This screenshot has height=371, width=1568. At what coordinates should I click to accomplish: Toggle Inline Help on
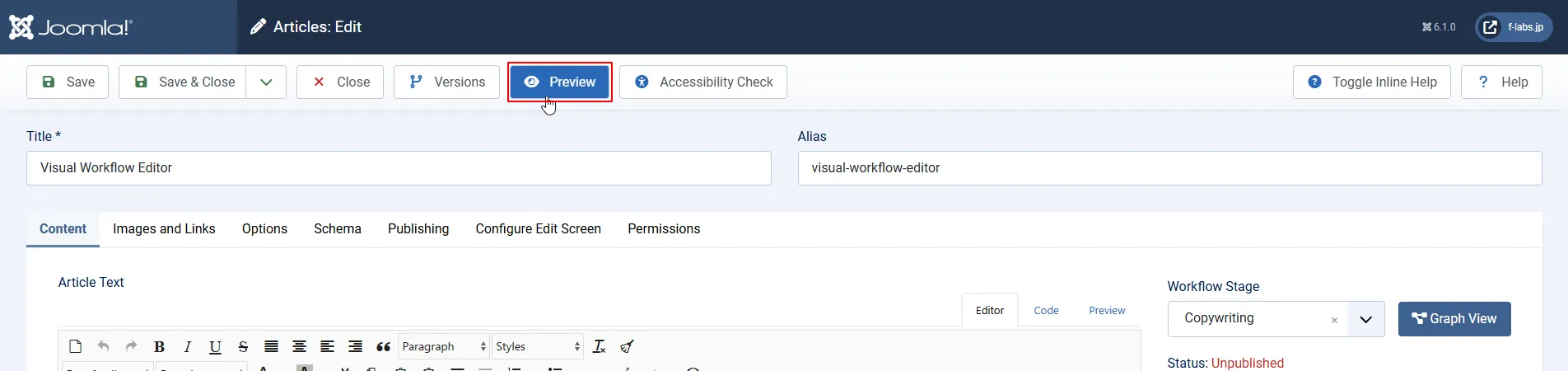tap(1371, 82)
